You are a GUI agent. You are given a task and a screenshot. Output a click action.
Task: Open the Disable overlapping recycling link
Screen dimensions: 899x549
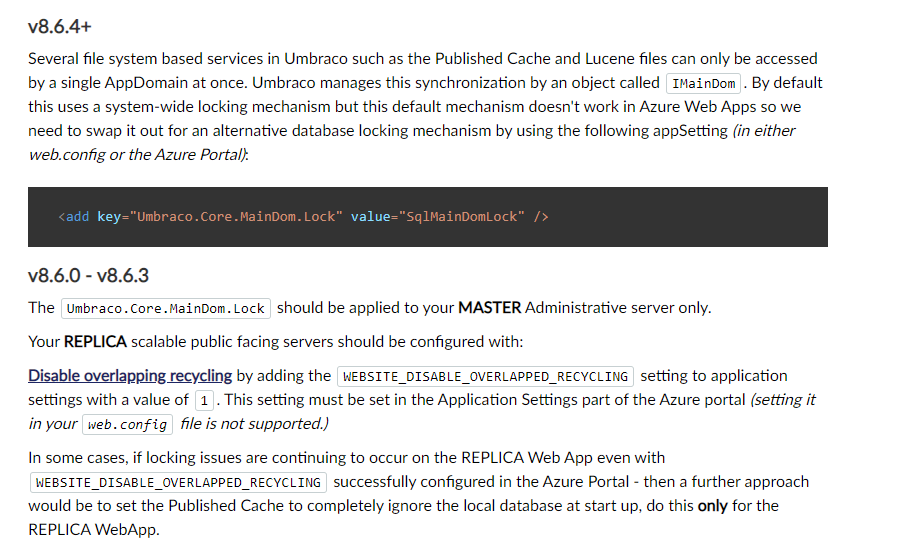(x=130, y=376)
